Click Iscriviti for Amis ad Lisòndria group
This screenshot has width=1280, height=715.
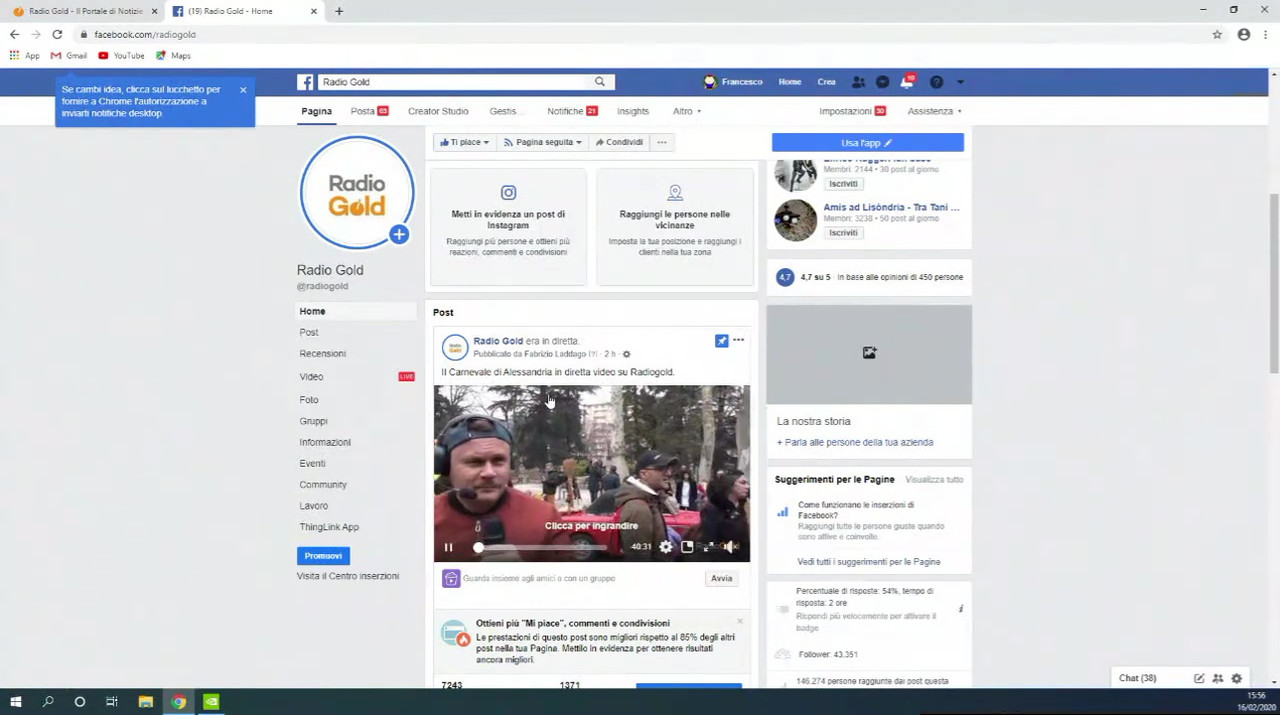(843, 233)
